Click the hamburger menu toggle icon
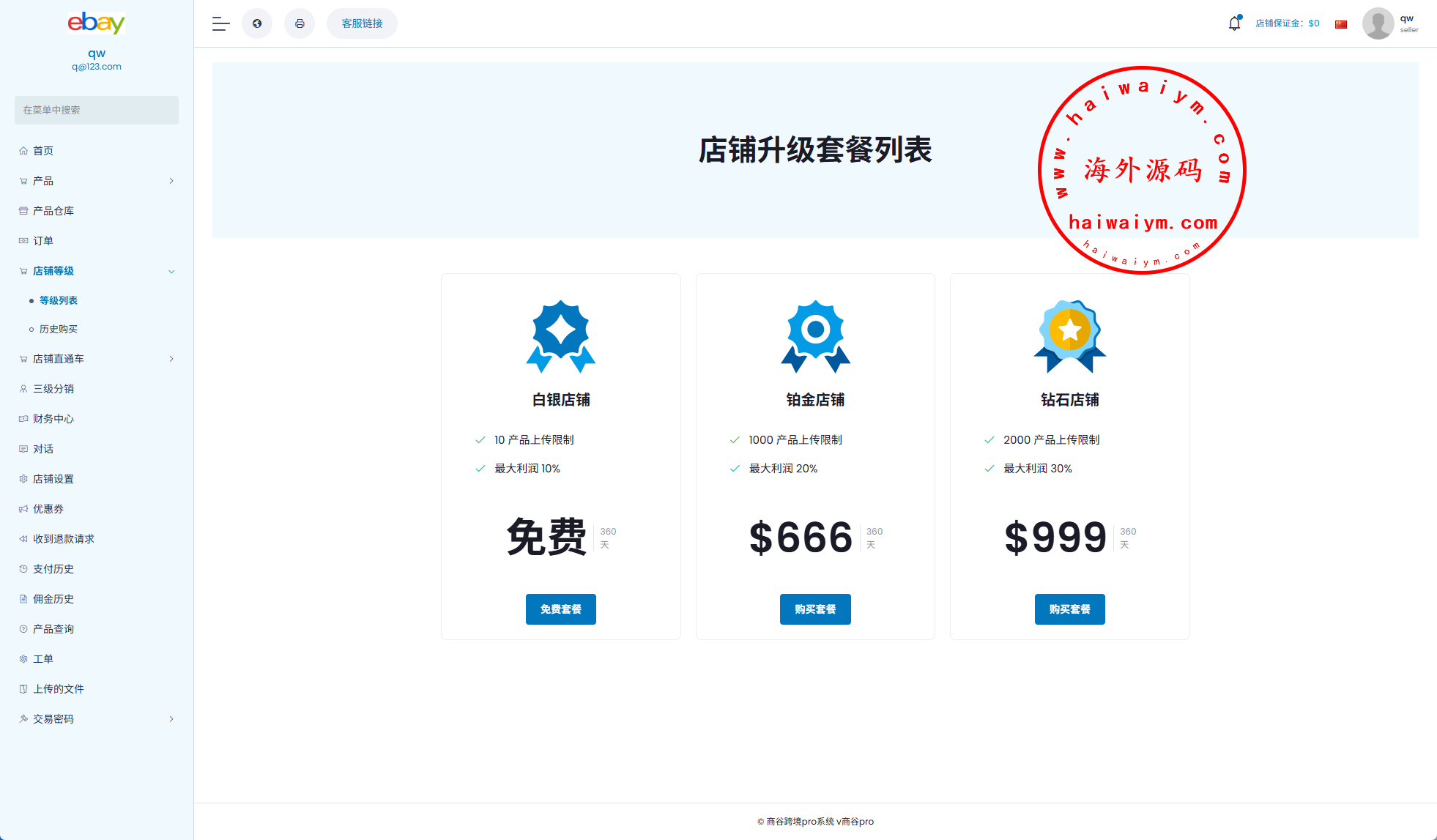 pyautogui.click(x=220, y=23)
